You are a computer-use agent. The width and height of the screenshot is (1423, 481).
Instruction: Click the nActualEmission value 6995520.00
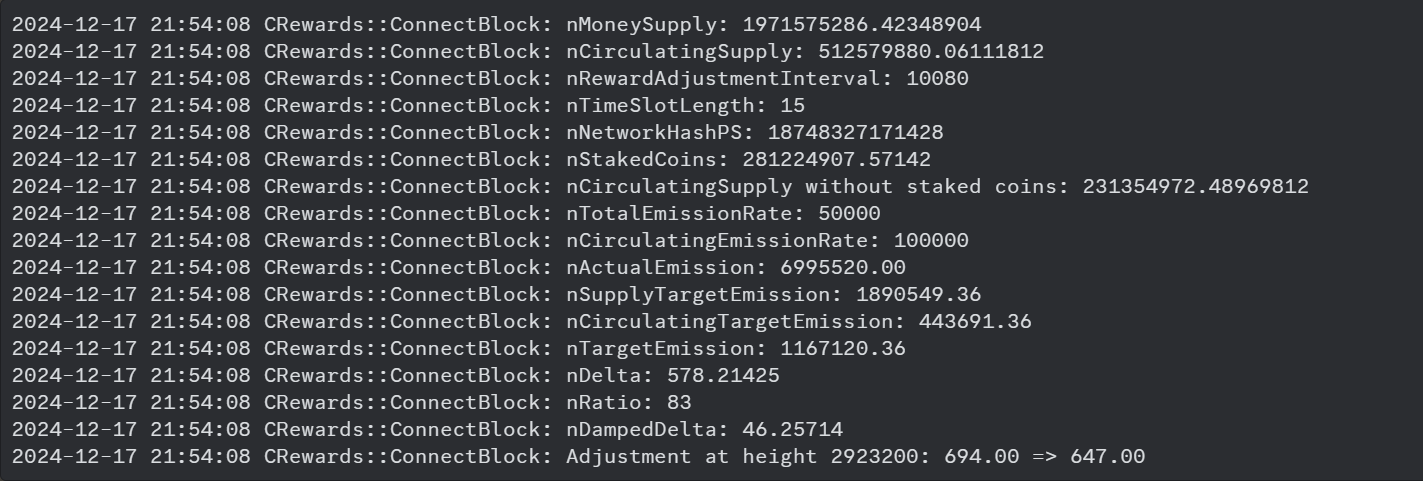click(848, 267)
